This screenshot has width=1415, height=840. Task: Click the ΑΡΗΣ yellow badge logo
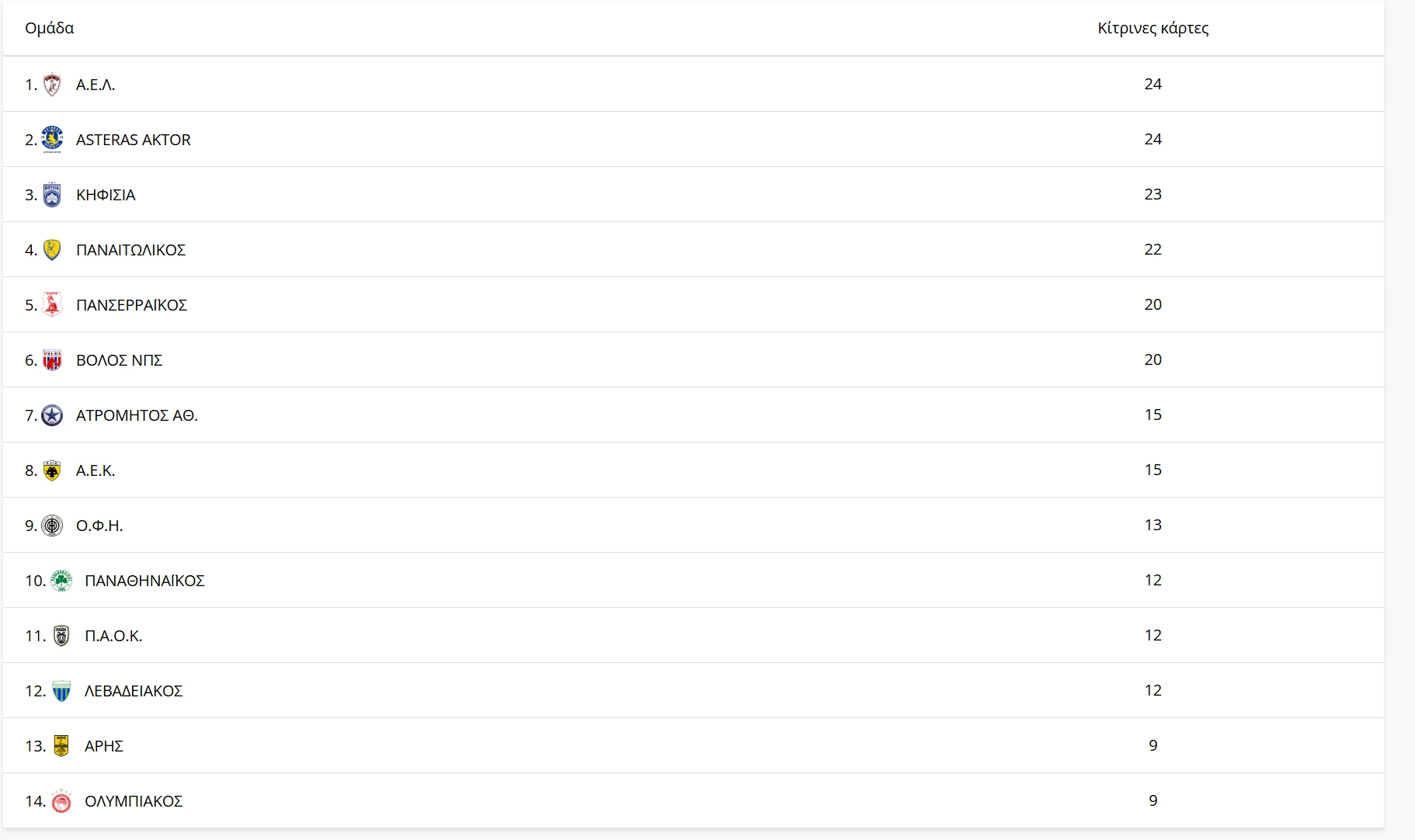click(61, 746)
